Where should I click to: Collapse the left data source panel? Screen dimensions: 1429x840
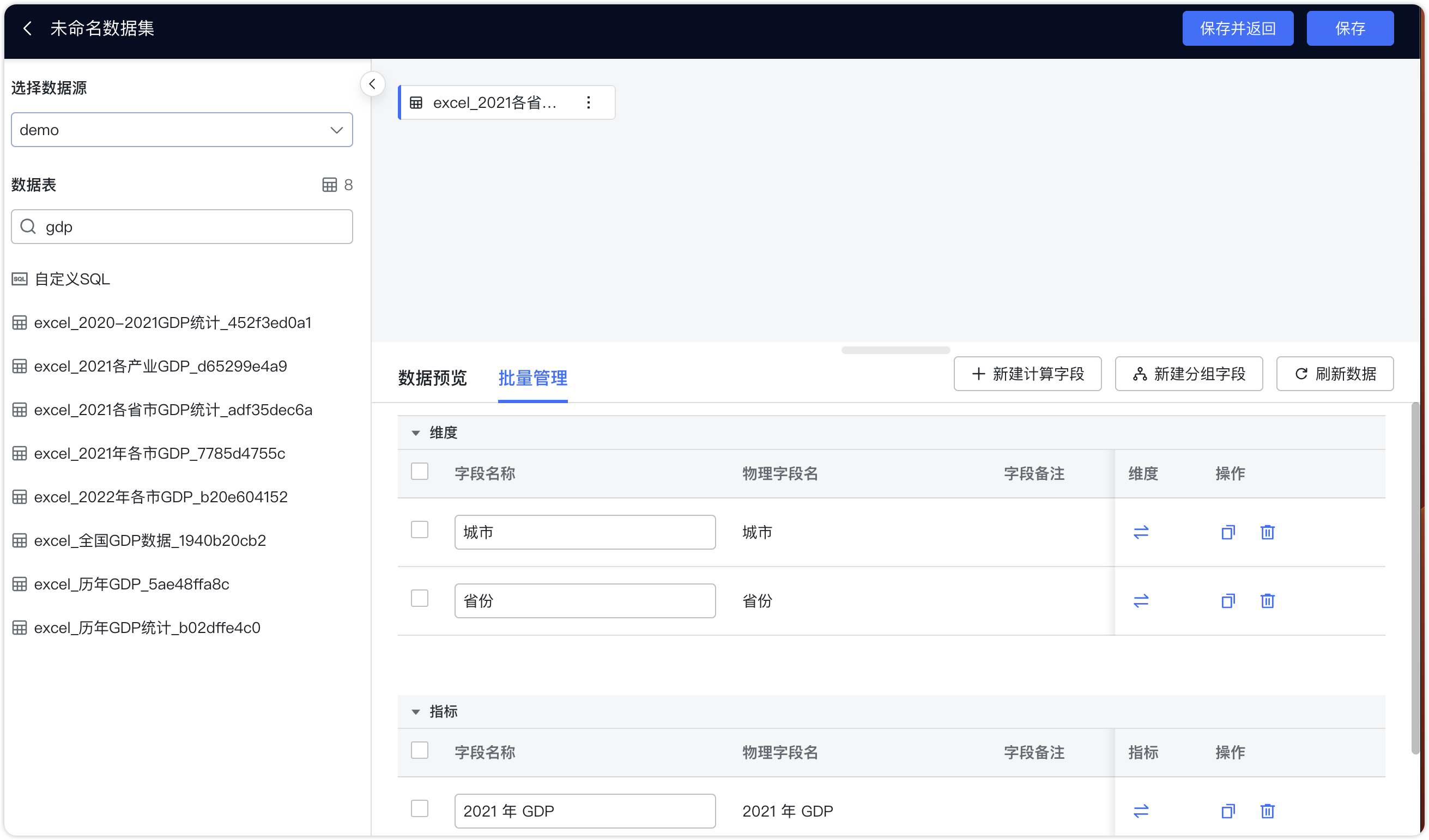[x=372, y=84]
